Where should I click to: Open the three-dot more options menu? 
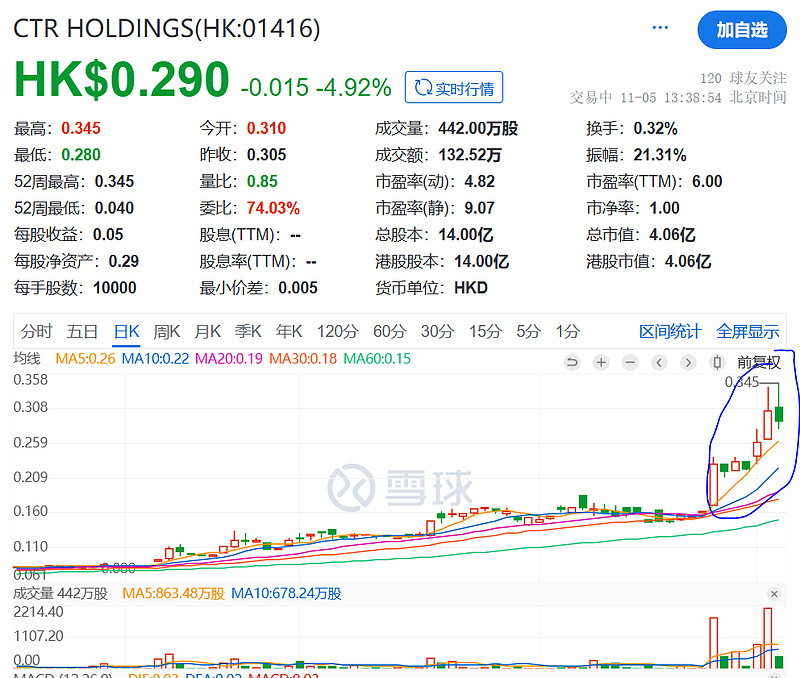[x=660, y=28]
